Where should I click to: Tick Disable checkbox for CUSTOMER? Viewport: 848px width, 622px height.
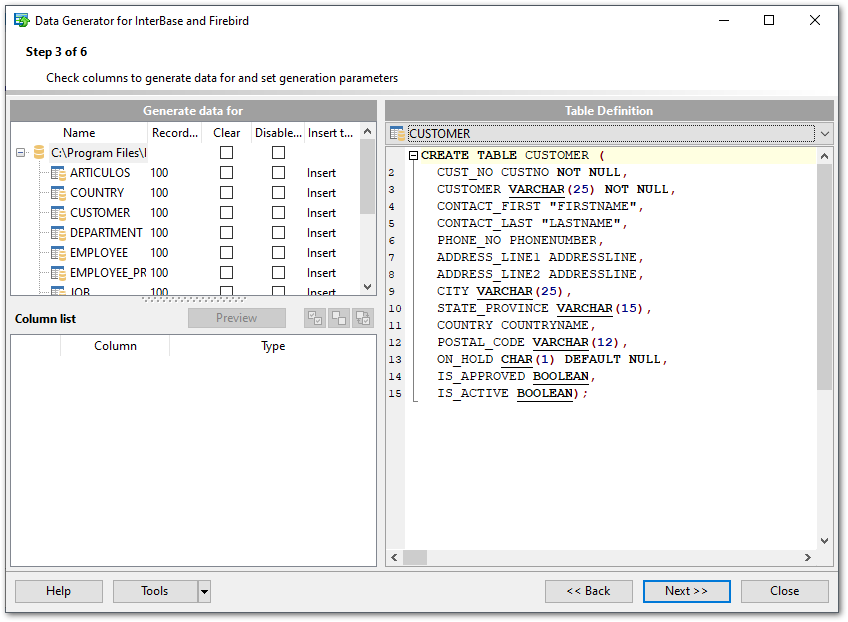click(x=279, y=213)
